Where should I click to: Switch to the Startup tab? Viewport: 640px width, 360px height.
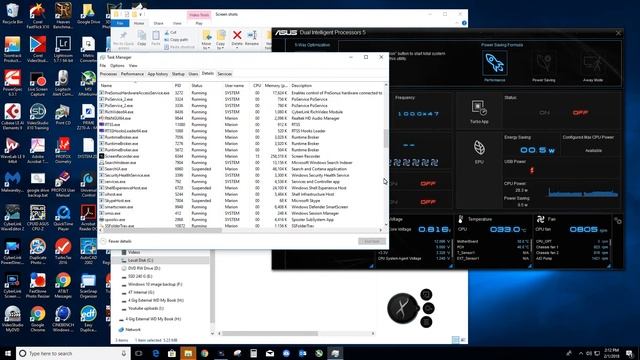(x=178, y=74)
